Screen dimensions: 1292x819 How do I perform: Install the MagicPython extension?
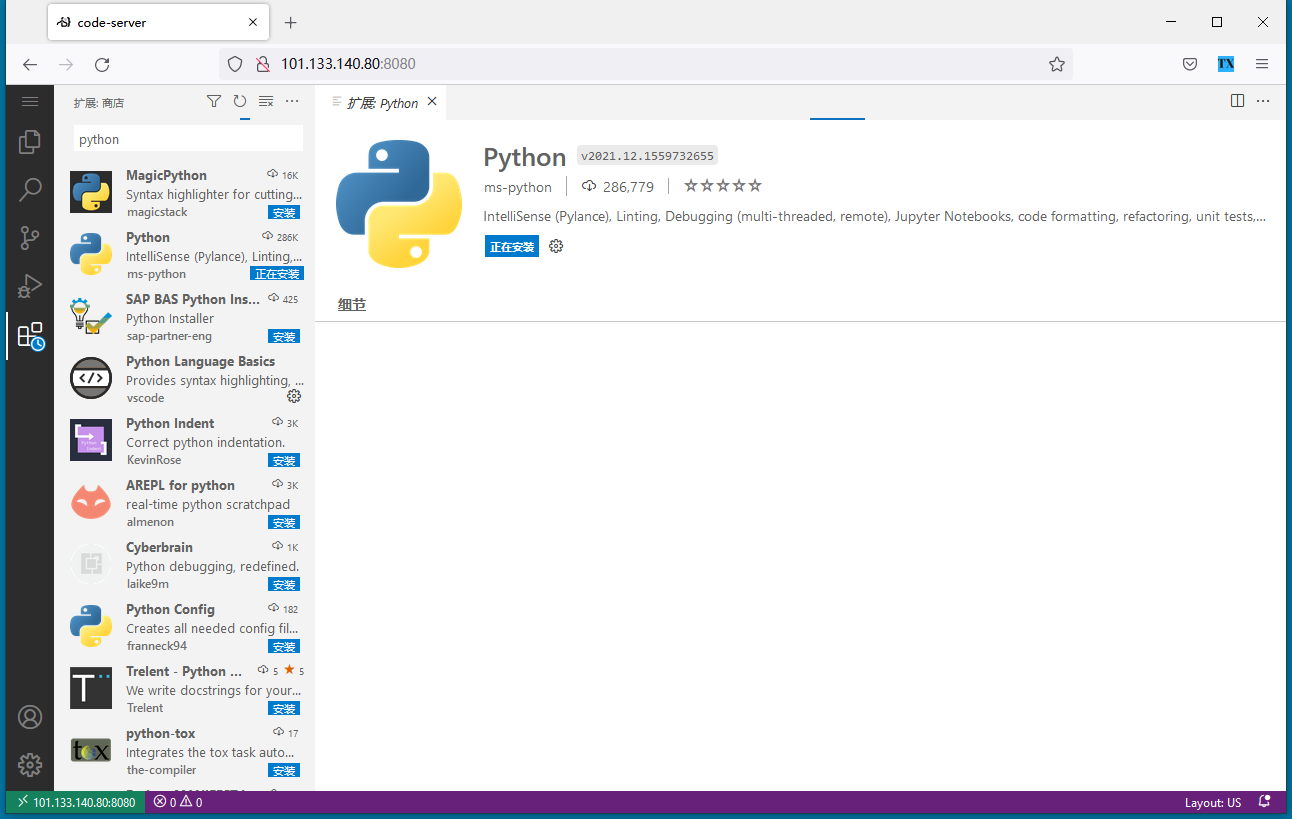tap(284, 212)
